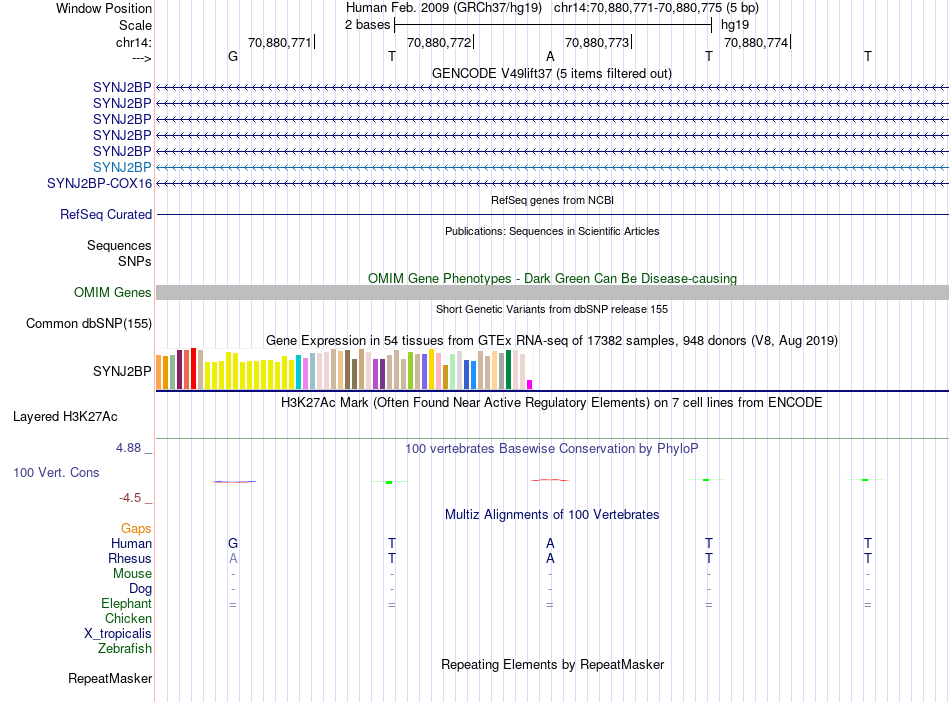Open the H3K27Ac Mark track title
950x702 pixels.
(x=551, y=403)
